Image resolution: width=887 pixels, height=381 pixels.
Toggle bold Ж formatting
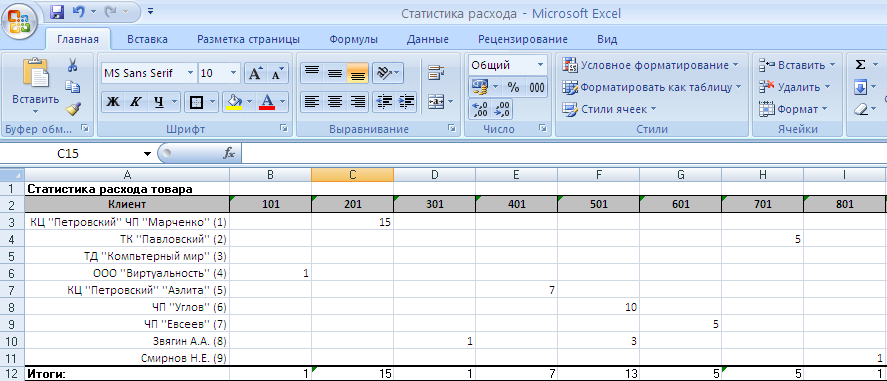113,102
